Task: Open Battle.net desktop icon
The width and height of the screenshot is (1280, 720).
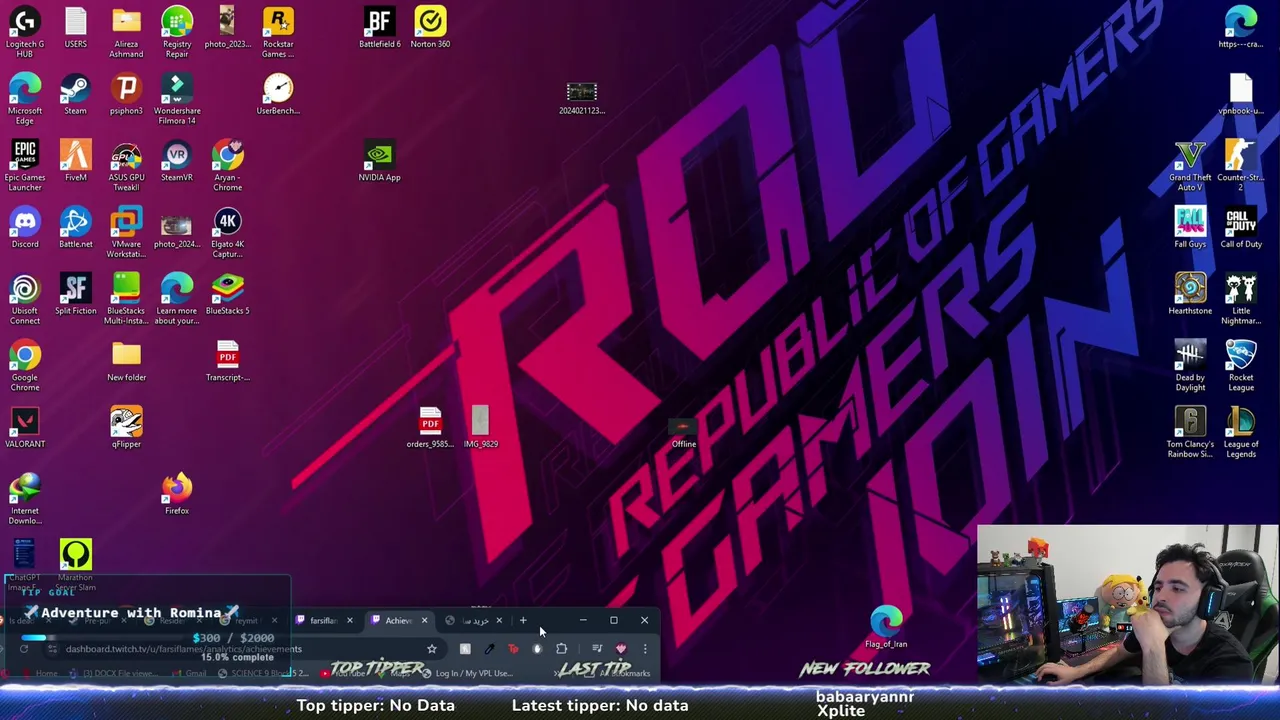Action: click(x=75, y=228)
